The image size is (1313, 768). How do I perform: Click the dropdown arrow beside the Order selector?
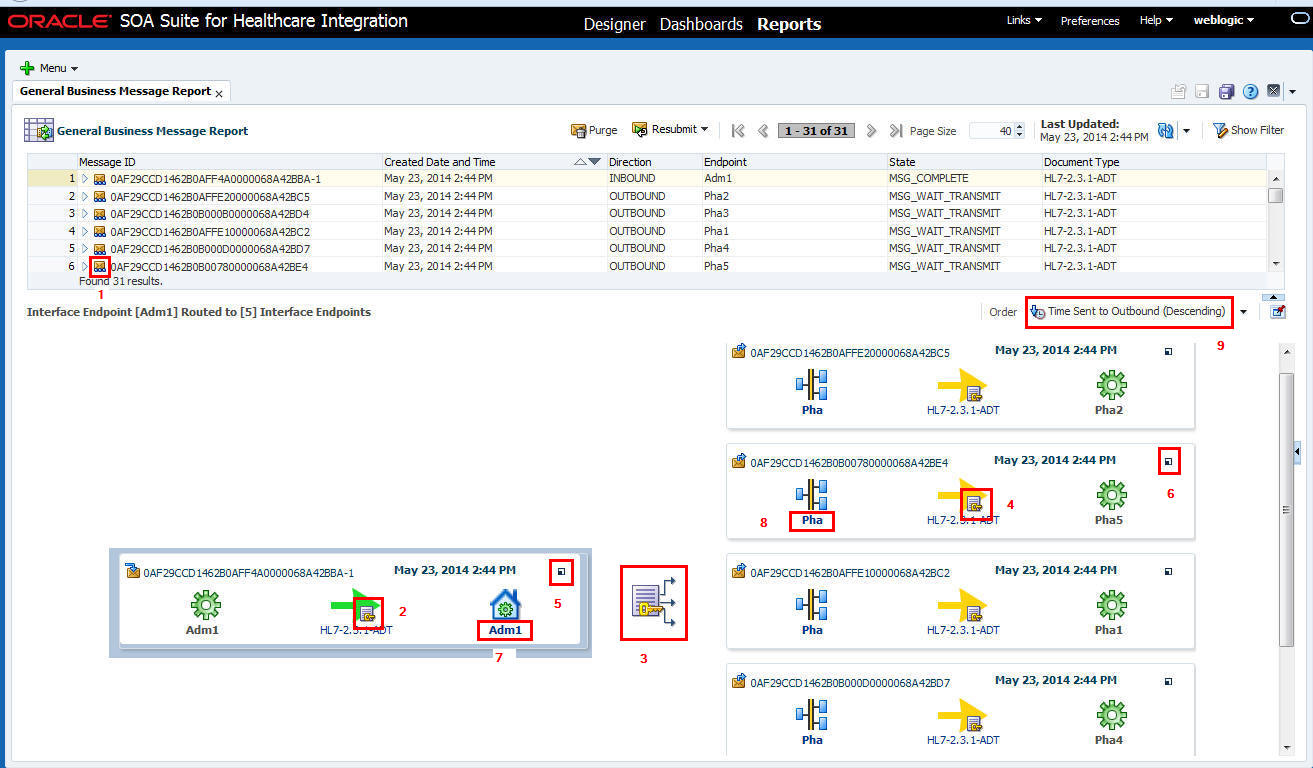click(1244, 312)
